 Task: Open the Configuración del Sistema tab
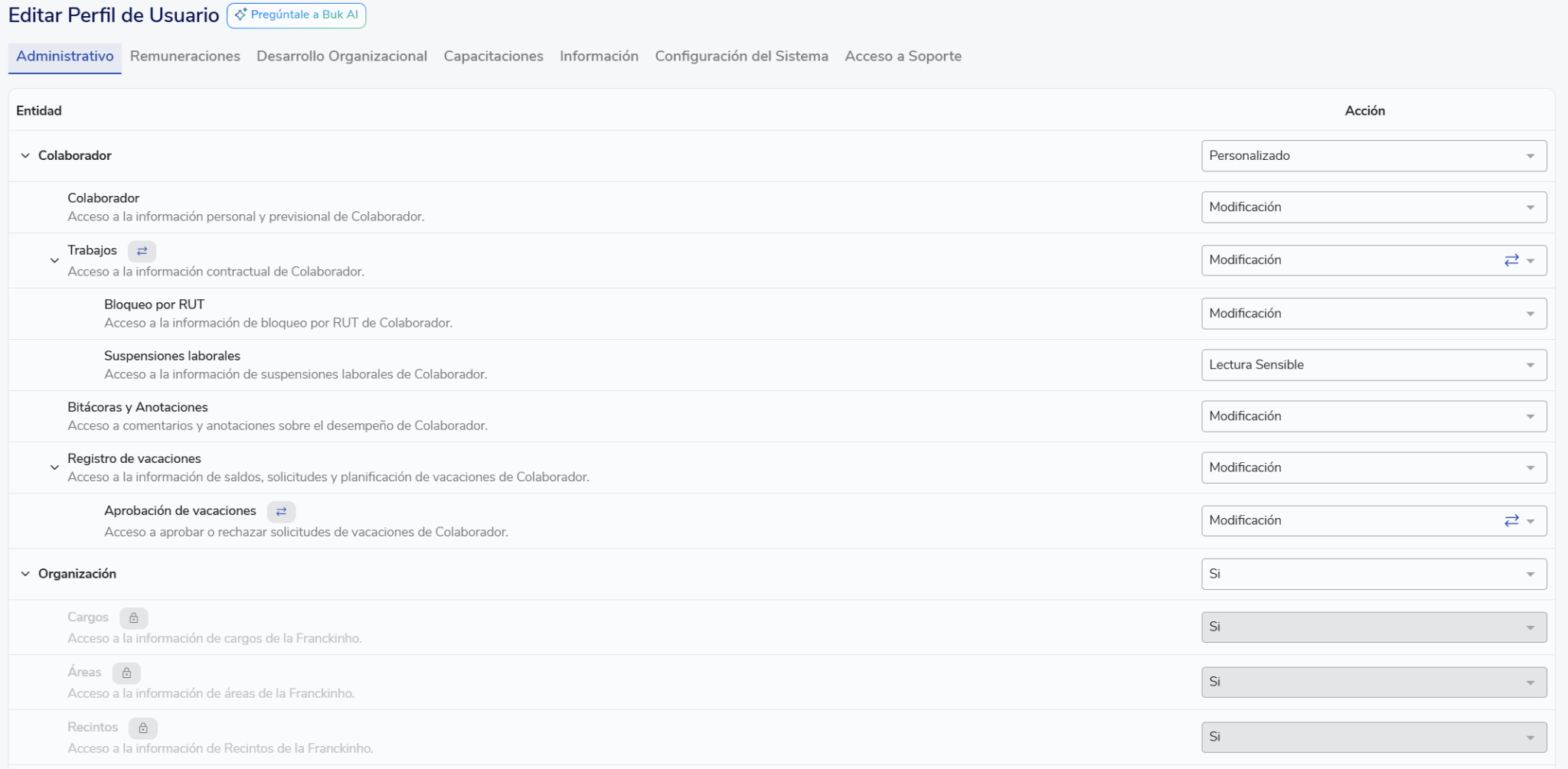[740, 56]
